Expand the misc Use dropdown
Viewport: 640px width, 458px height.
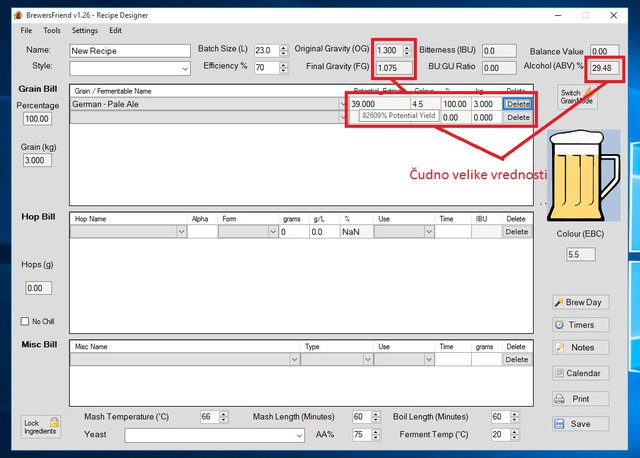pos(429,360)
